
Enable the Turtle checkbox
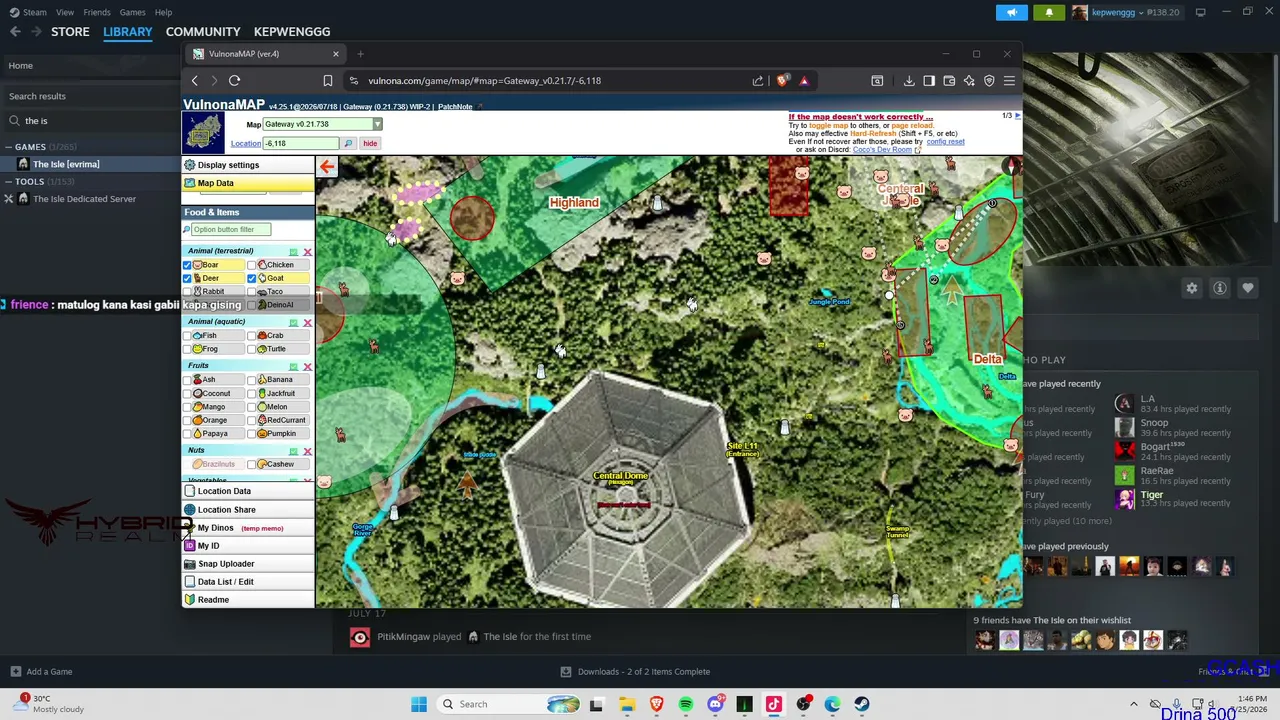pyautogui.click(x=252, y=349)
